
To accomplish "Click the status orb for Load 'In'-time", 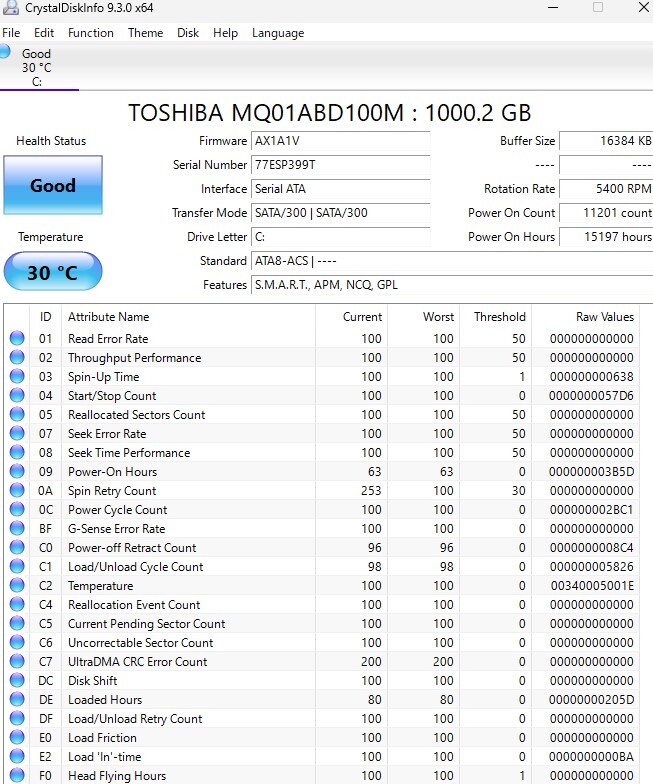I will [x=17, y=756].
